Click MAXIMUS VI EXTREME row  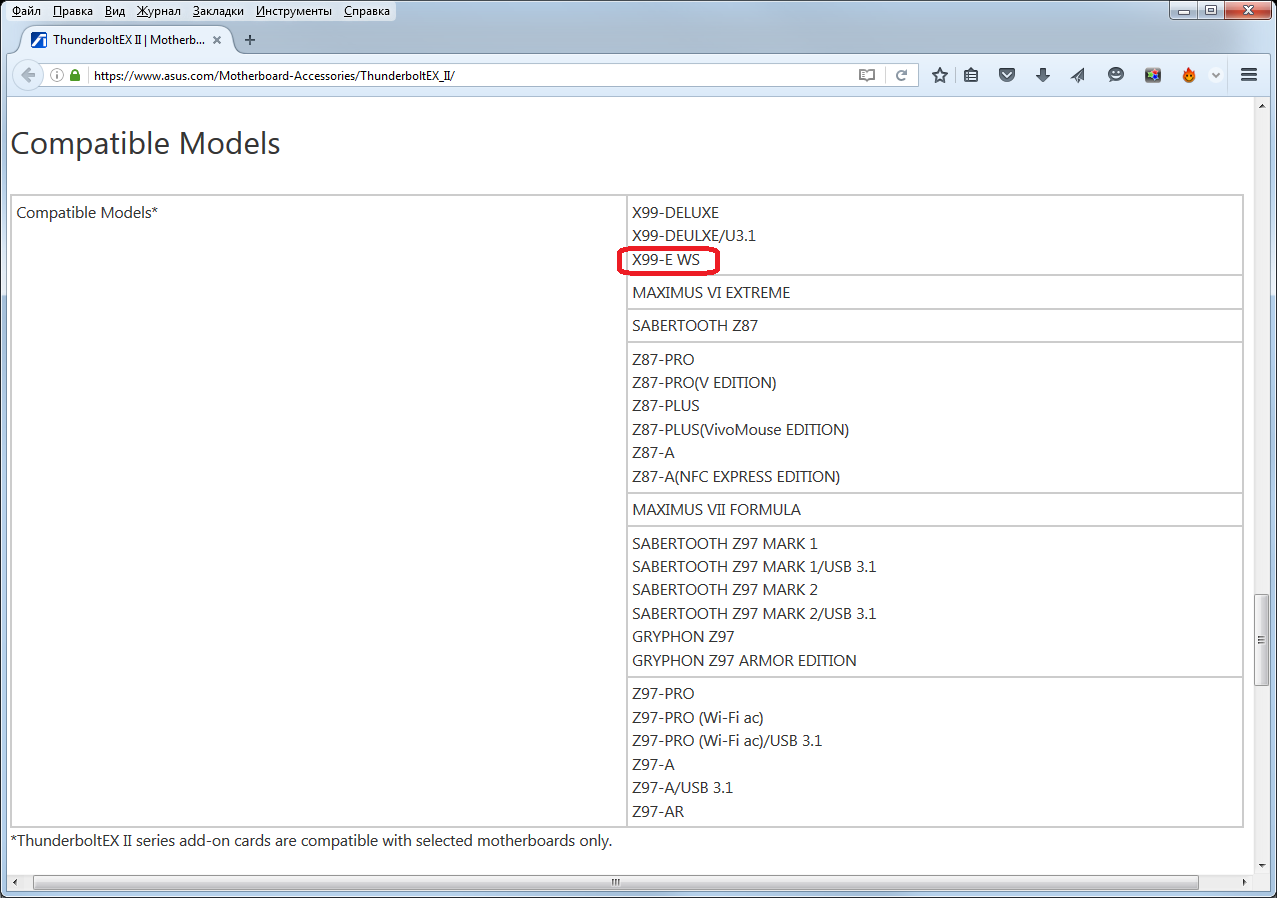(935, 293)
